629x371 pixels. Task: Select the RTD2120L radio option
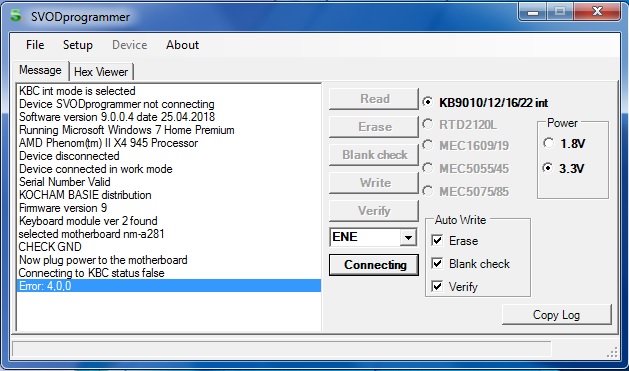pyautogui.click(x=428, y=124)
